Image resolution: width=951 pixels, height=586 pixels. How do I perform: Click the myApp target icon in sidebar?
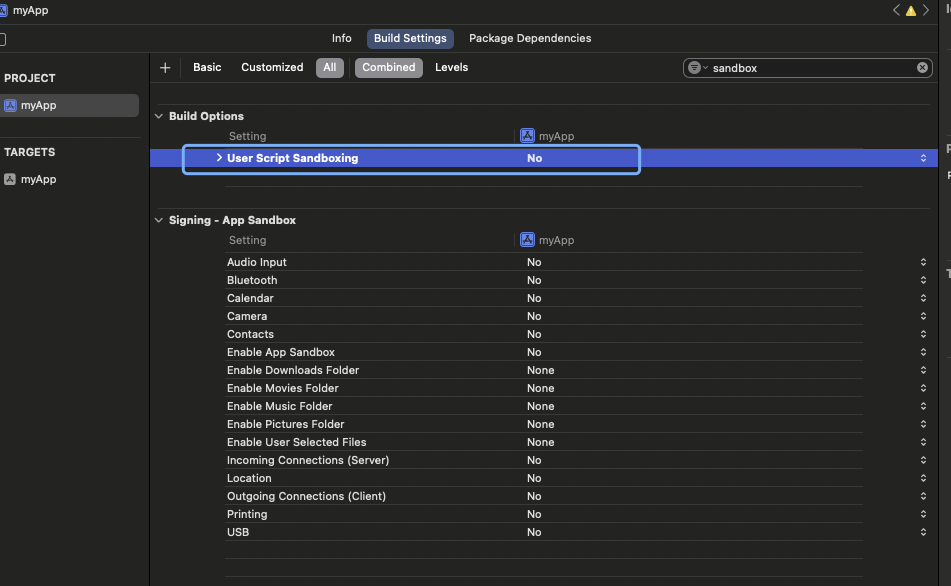coord(10,180)
